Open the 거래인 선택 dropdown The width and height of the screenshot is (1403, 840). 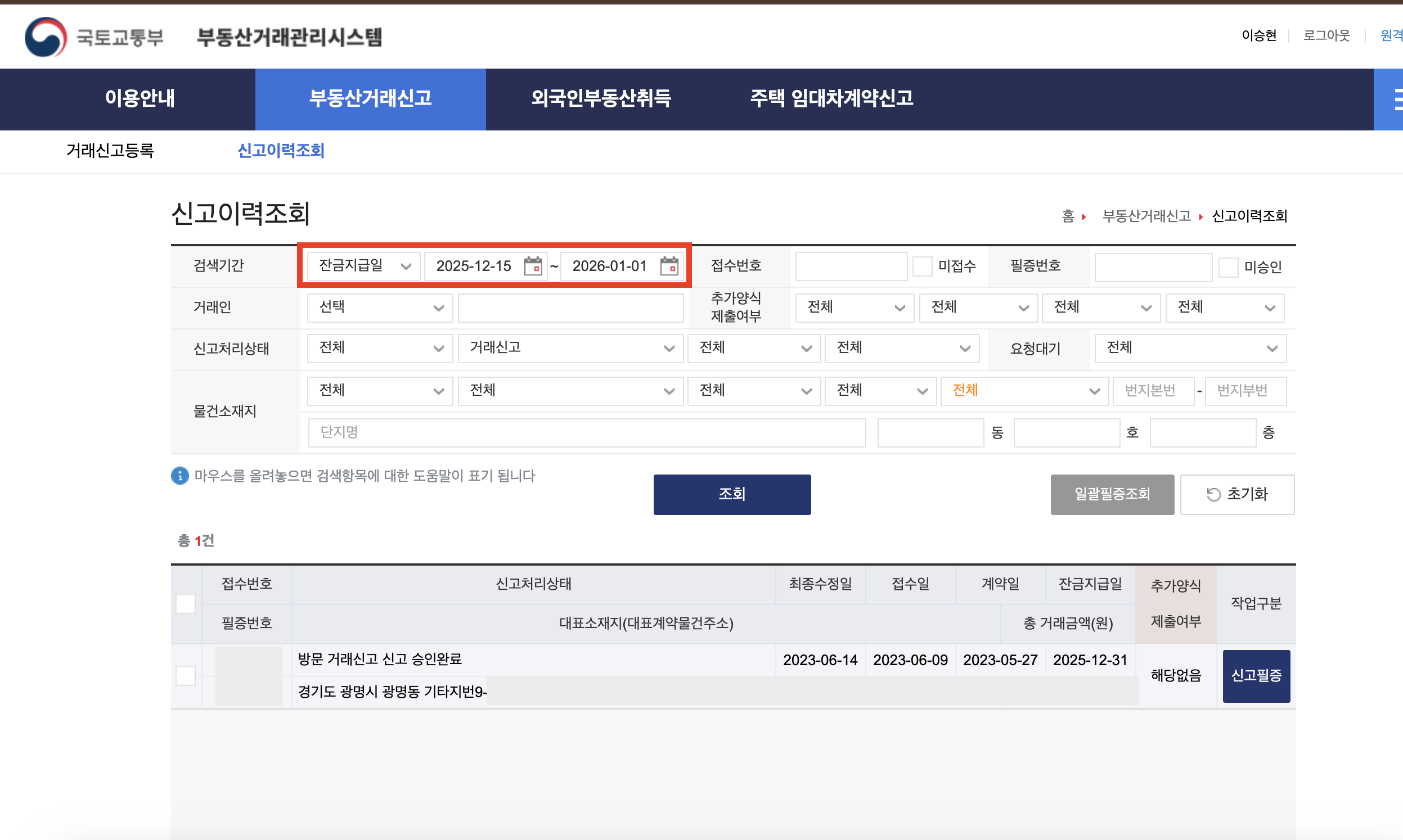(x=379, y=308)
